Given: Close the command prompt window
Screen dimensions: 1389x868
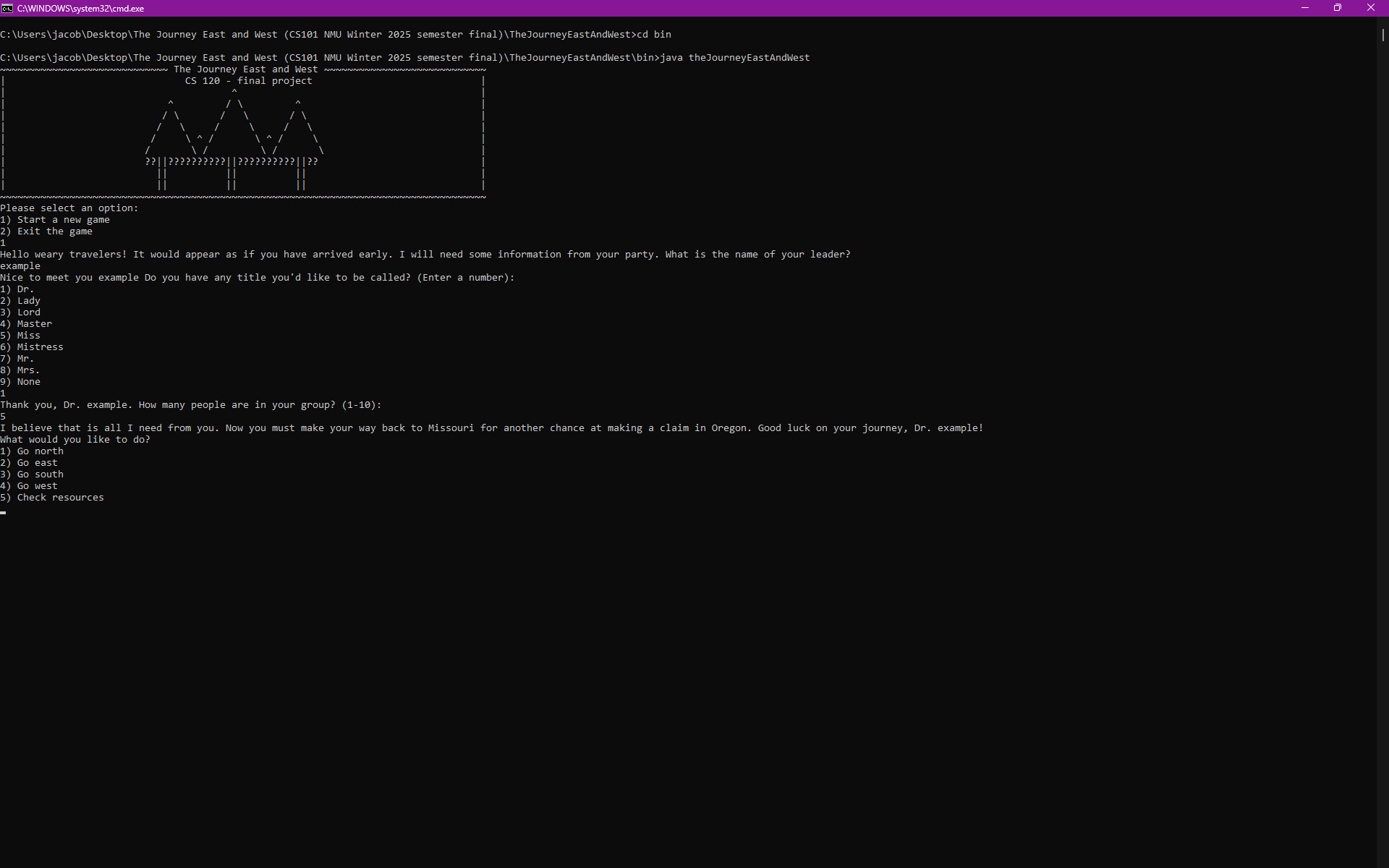Looking at the screenshot, I should [1372, 8].
